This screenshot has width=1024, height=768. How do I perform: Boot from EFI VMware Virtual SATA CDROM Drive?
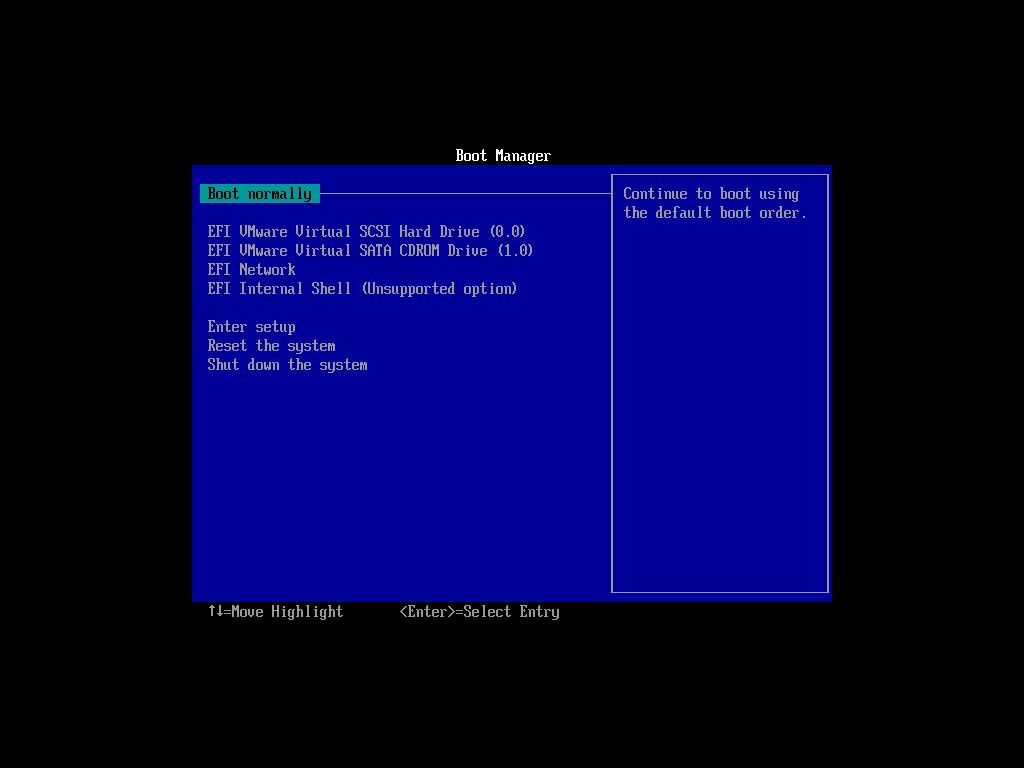click(370, 251)
